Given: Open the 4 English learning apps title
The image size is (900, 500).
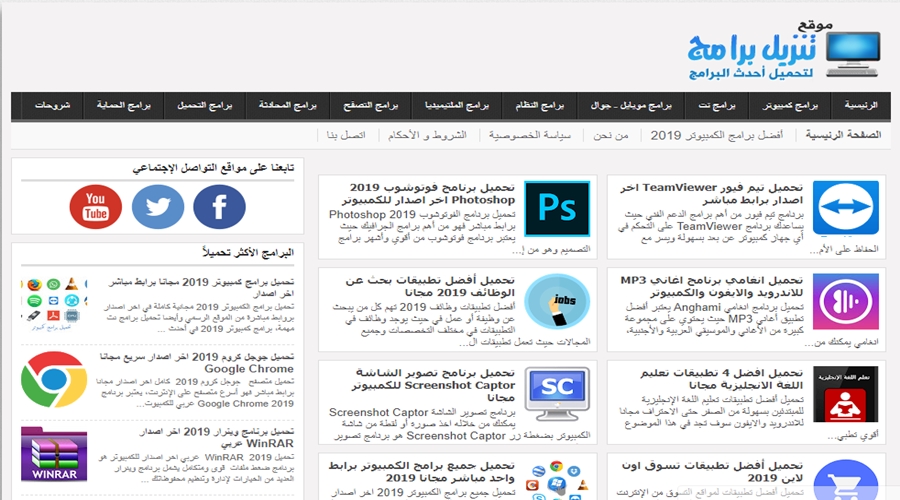Looking at the screenshot, I should coord(721,379).
